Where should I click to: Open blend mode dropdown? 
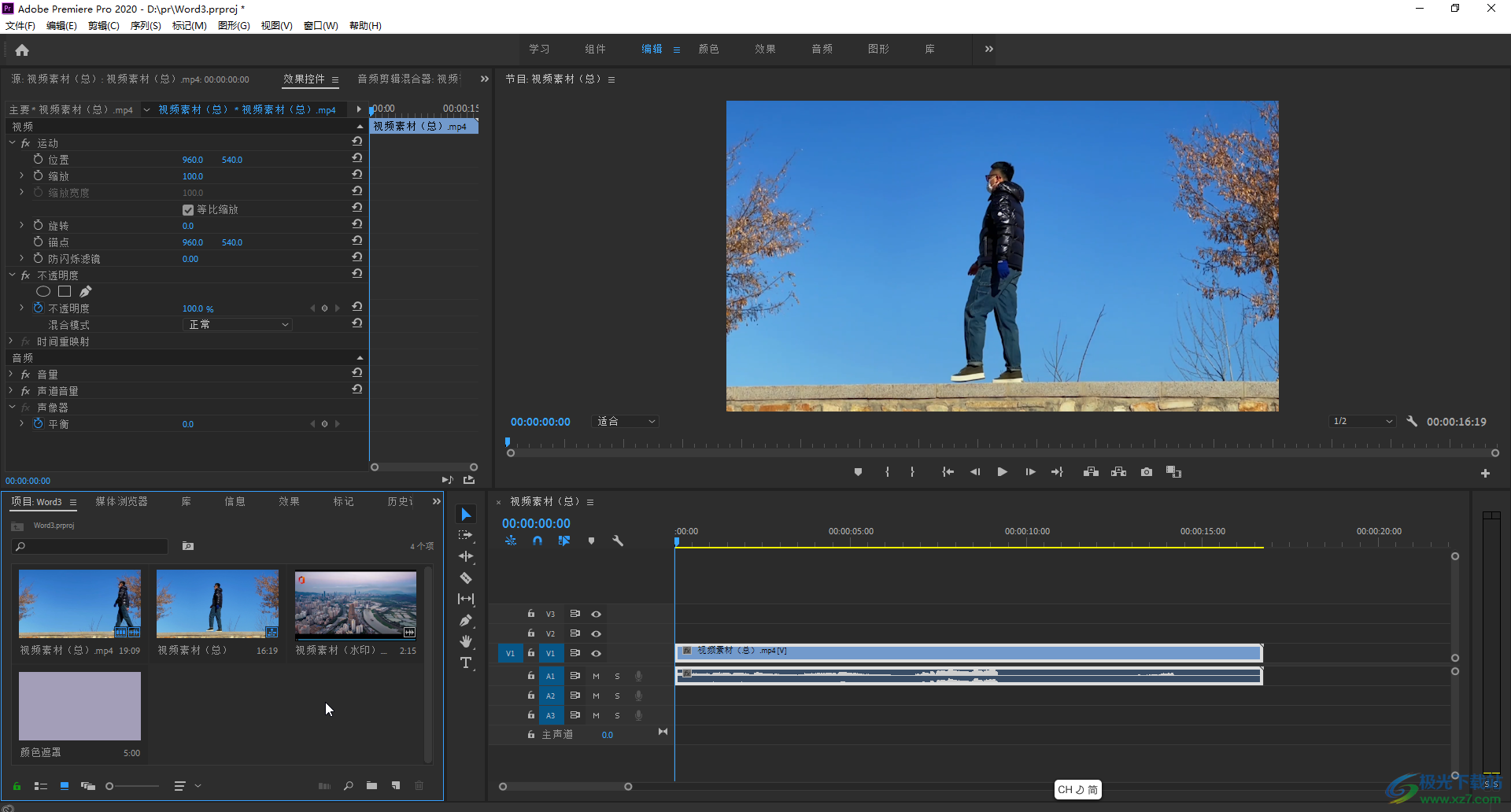[x=238, y=324]
